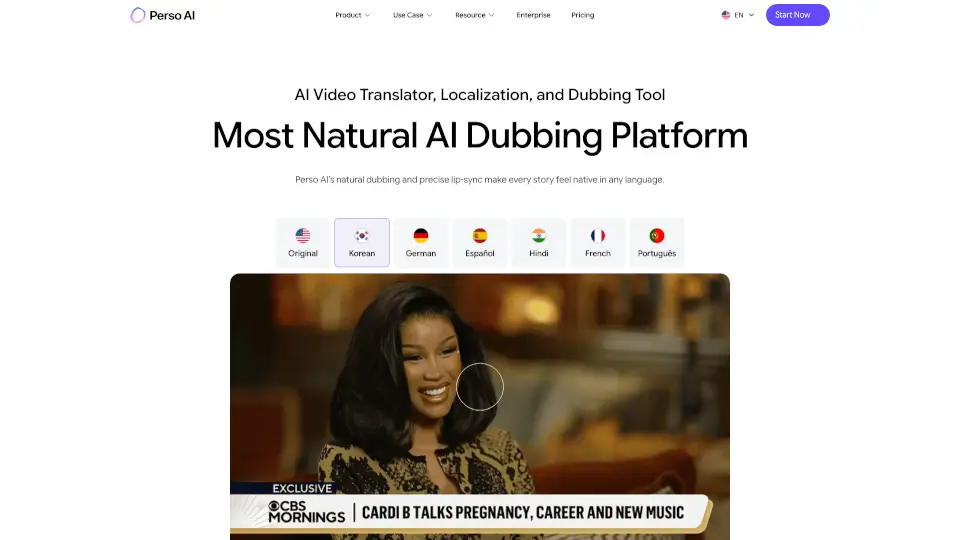Pick the Spanish flag icon
The image size is (960, 540).
480,236
